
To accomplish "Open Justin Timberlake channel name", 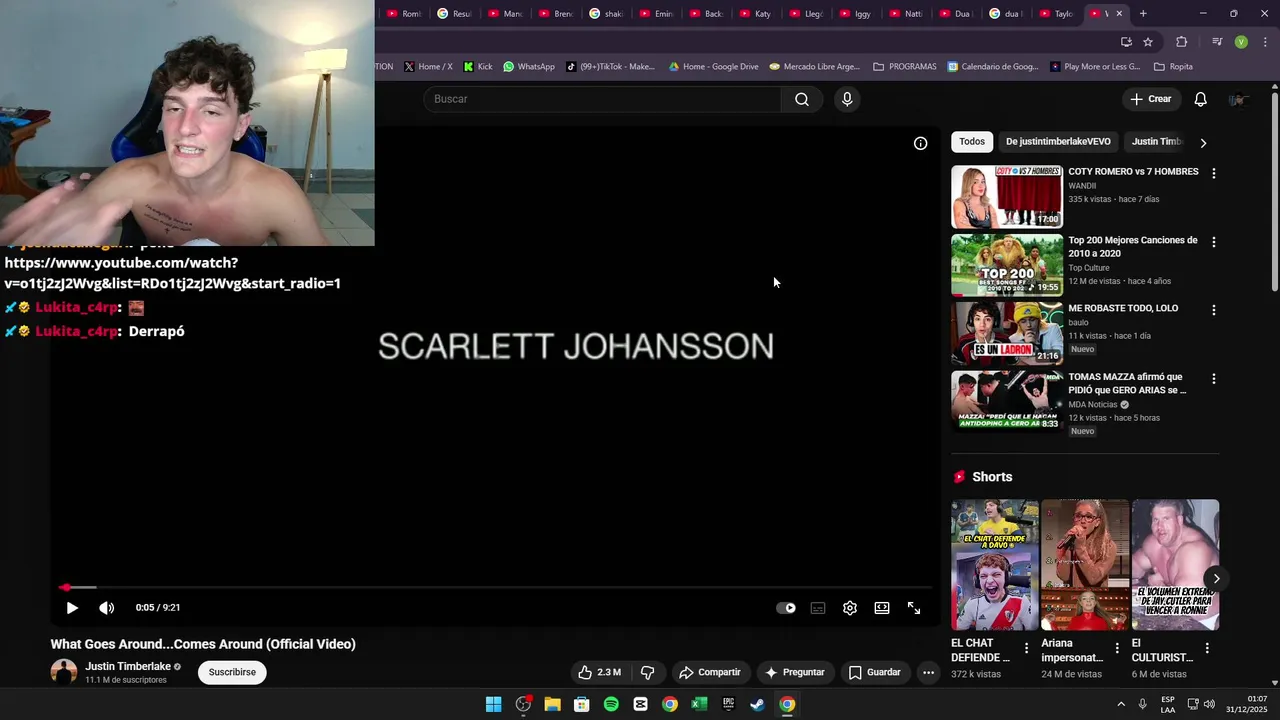I will coord(128,667).
